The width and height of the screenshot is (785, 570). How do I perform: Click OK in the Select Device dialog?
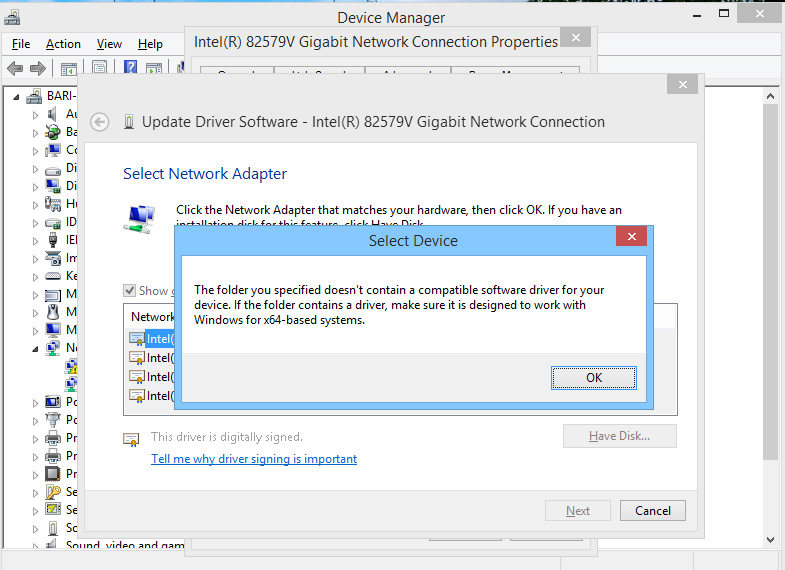pos(594,378)
